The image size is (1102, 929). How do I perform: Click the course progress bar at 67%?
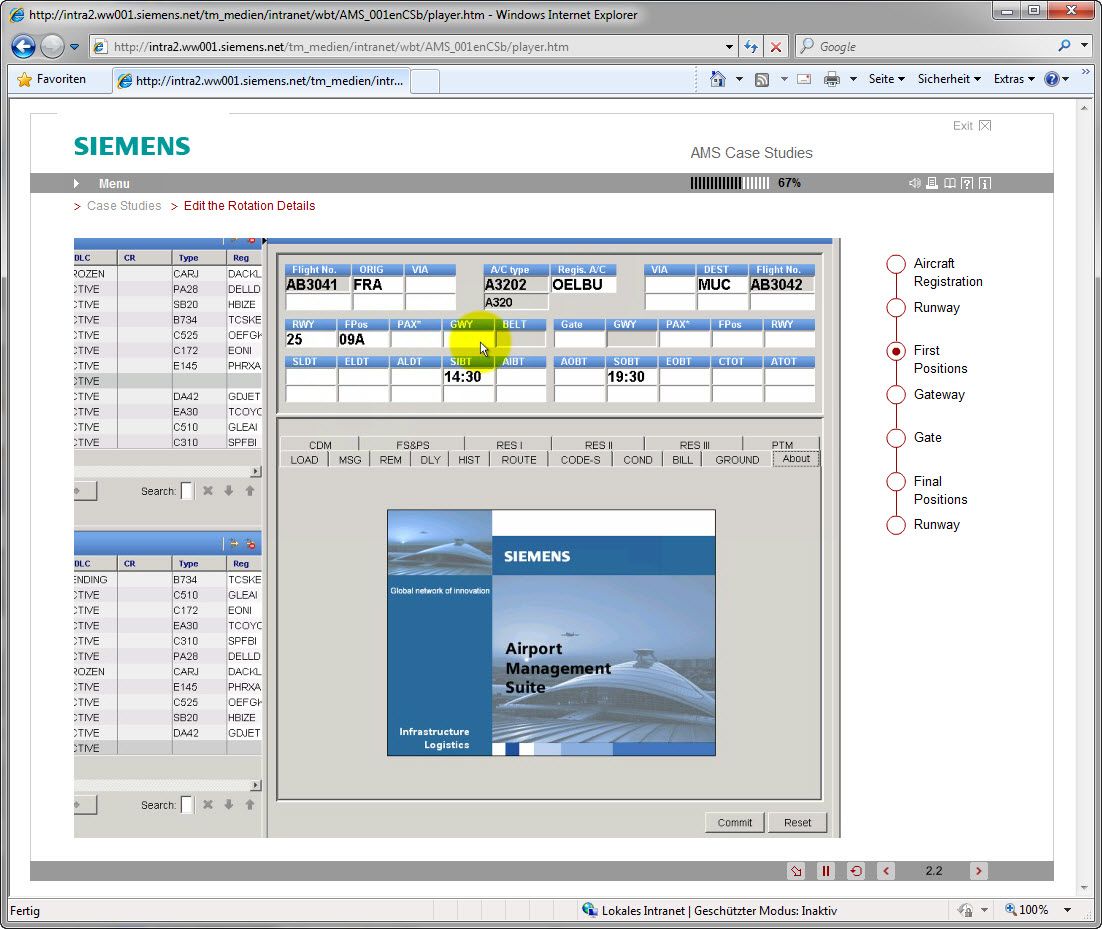729,183
